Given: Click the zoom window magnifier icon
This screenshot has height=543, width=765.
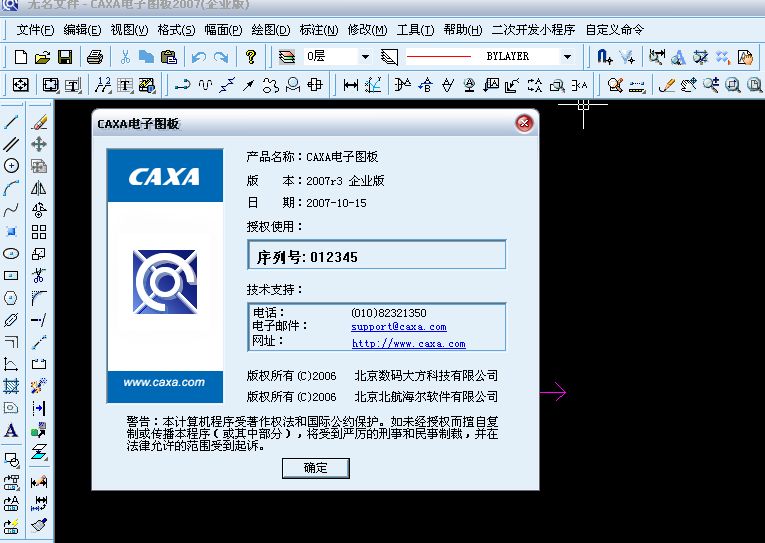Looking at the screenshot, I should pos(732,85).
